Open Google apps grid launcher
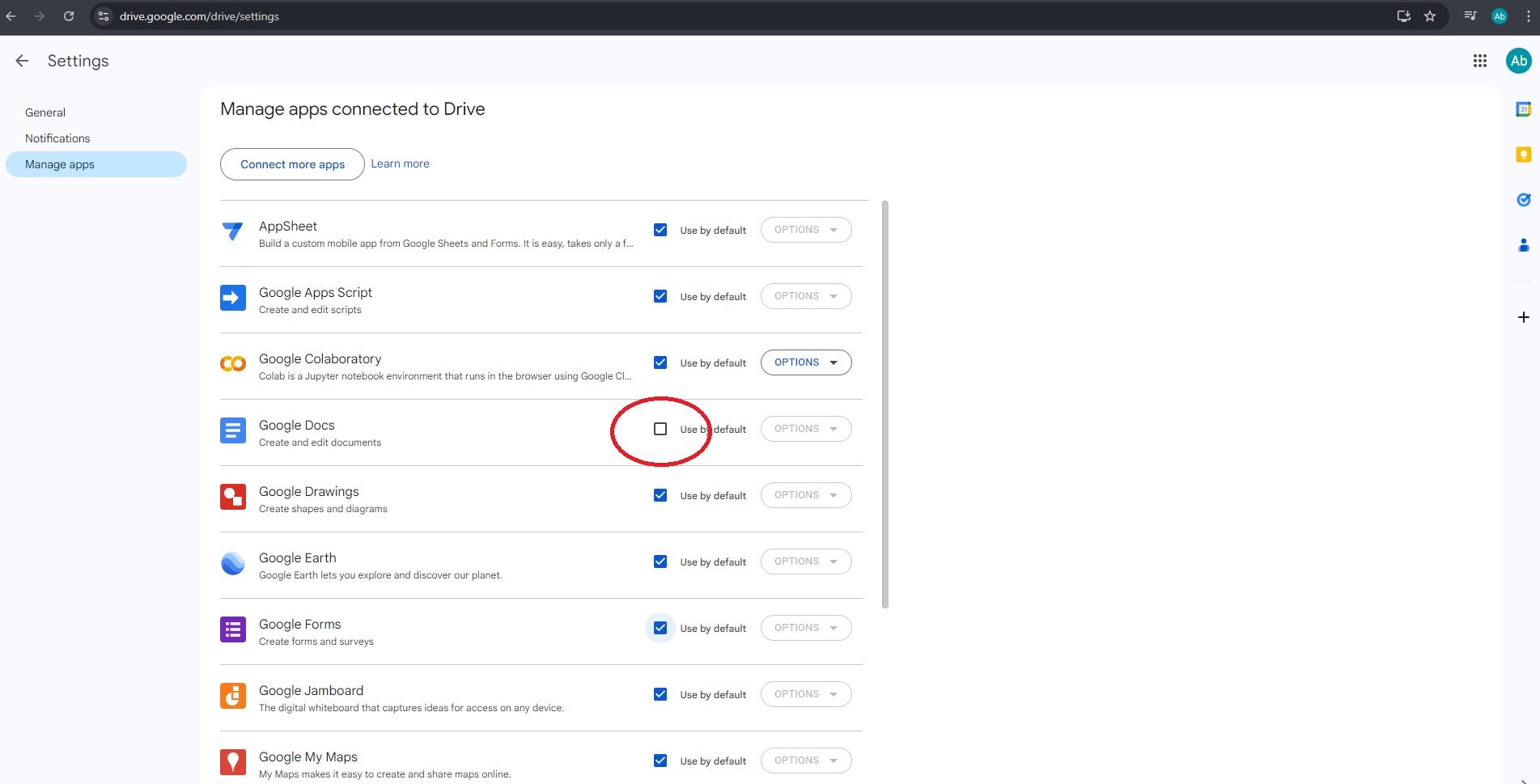Screen dimensions: 1540x784 point(1480,61)
